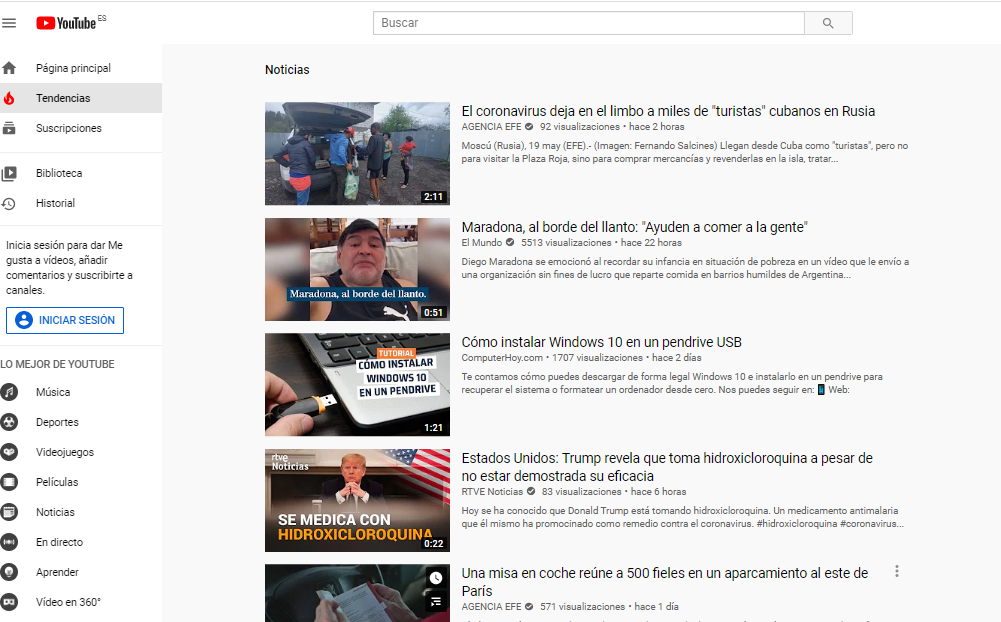Open the Aprender sidebar icon
This screenshot has height=622, width=1001.
[10, 572]
